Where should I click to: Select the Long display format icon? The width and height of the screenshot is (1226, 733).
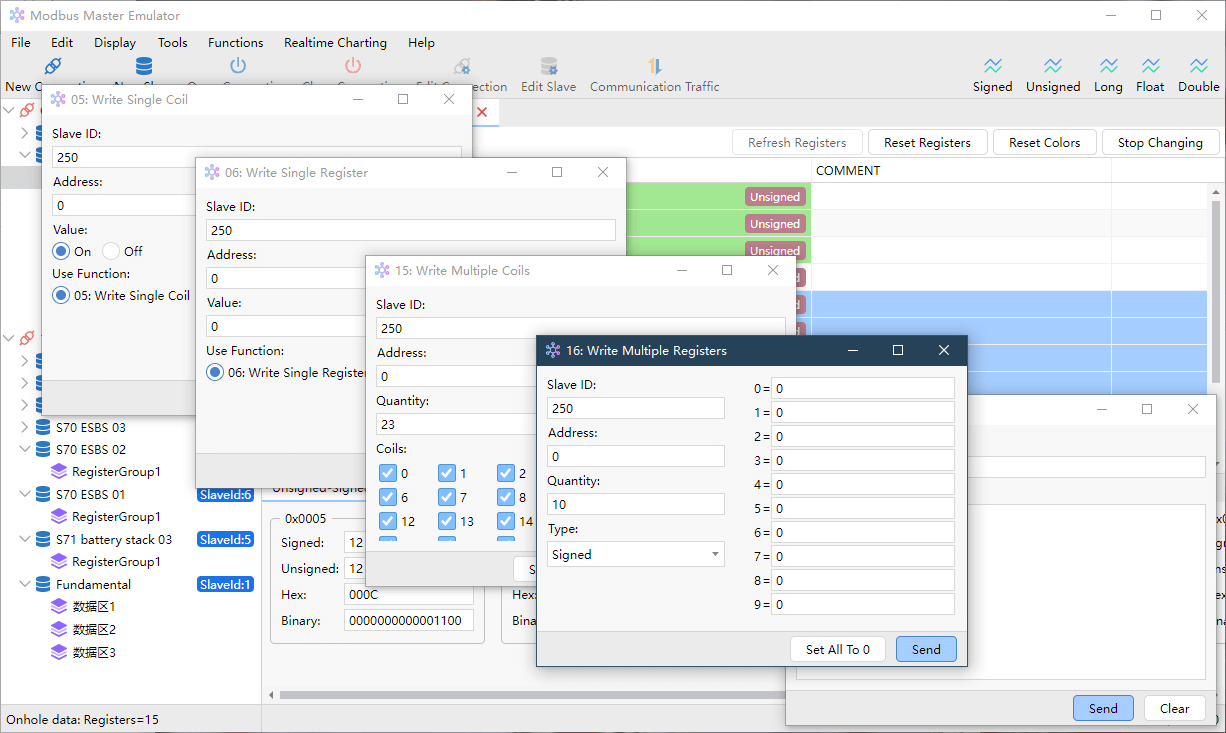tap(1108, 66)
